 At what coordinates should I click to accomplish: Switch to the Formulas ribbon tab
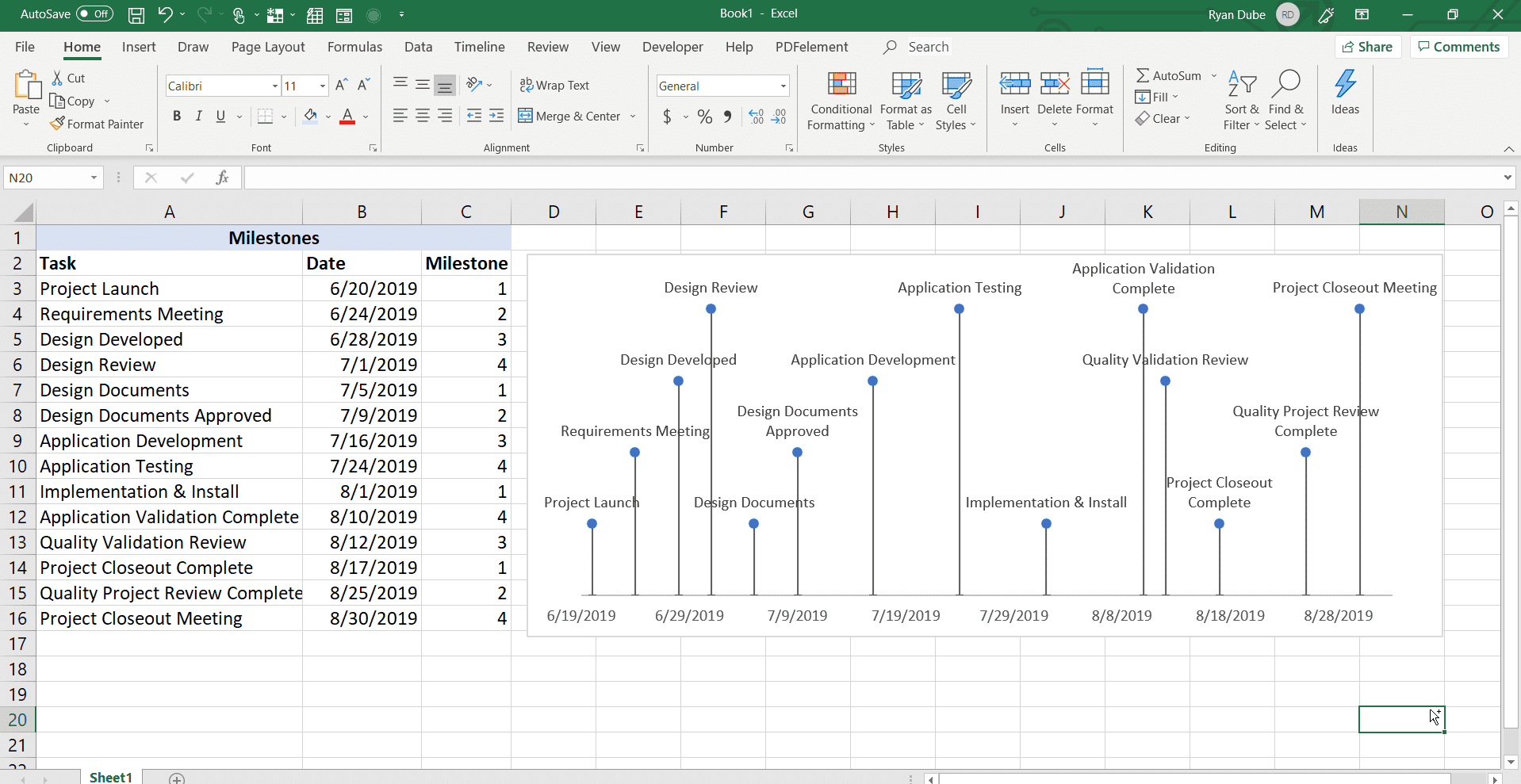(354, 47)
